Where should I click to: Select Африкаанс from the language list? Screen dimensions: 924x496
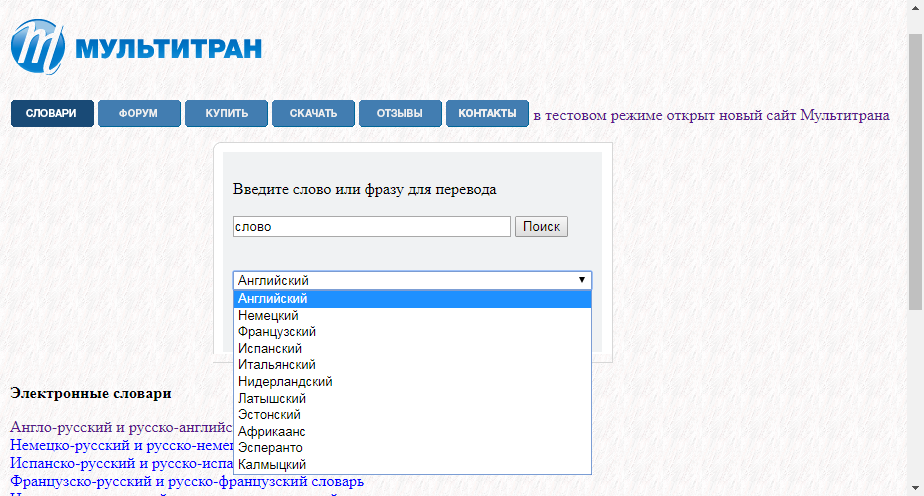[412, 432]
